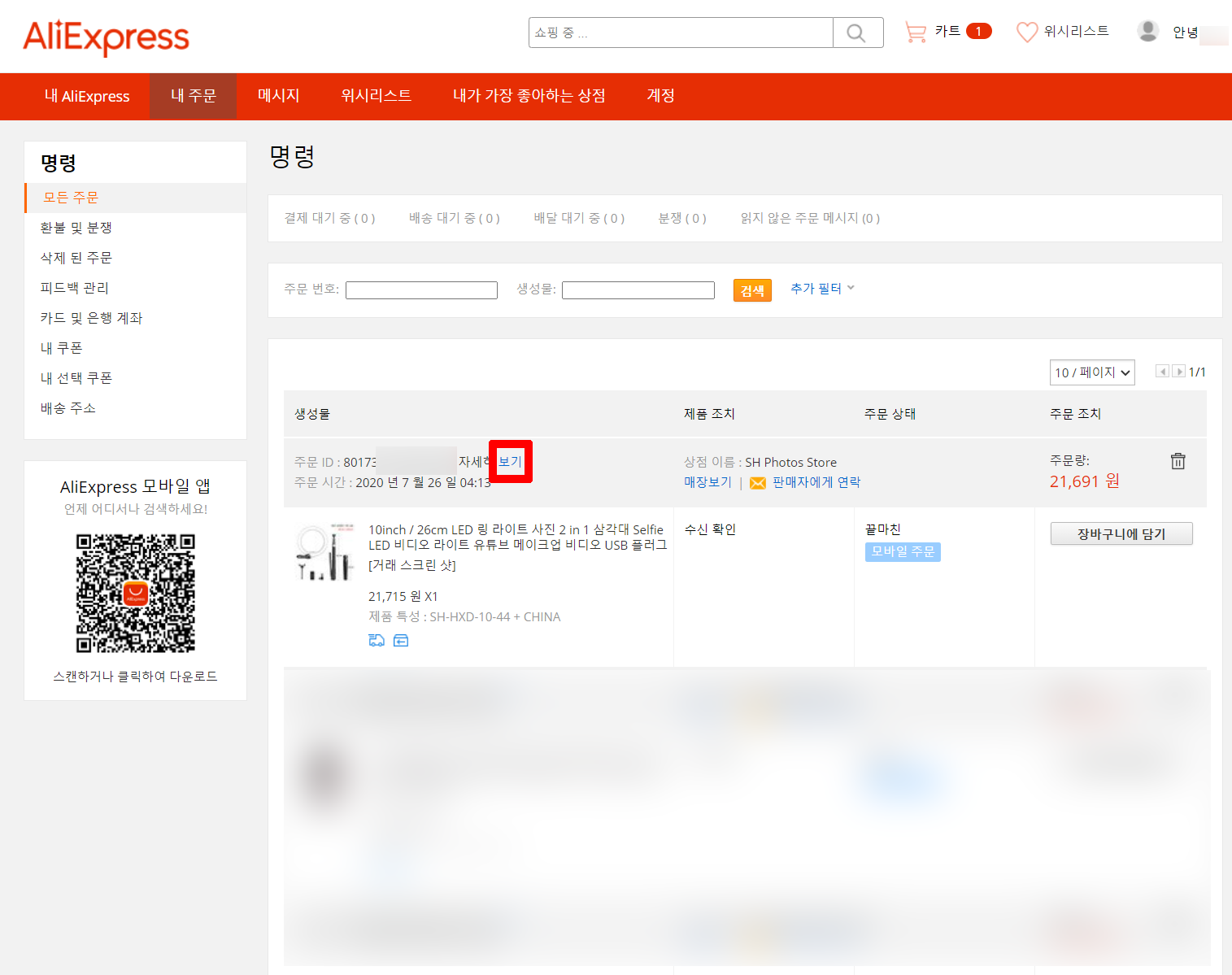The height and width of the screenshot is (975, 1232).
Task: Expand 추가 필터 options
Action: coord(822,288)
